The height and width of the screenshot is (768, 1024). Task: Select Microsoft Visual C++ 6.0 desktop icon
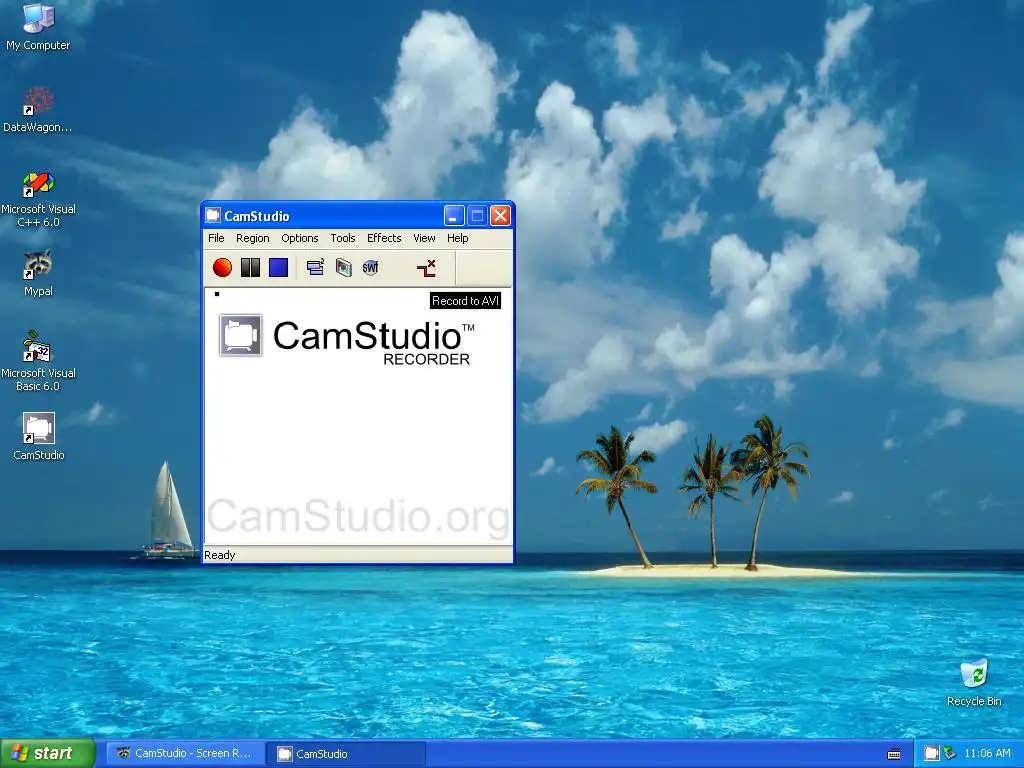tap(38, 199)
